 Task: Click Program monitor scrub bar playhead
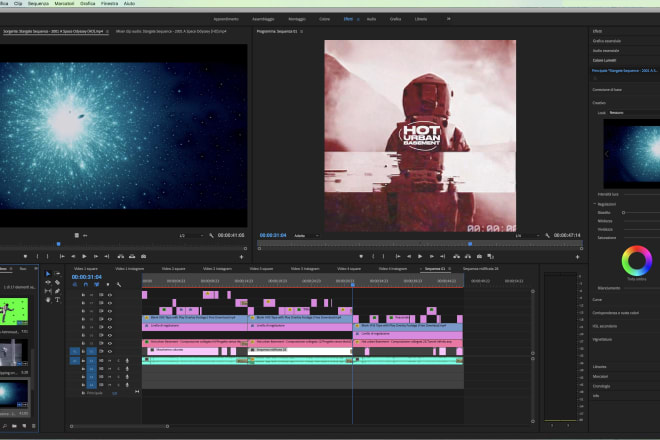point(470,244)
